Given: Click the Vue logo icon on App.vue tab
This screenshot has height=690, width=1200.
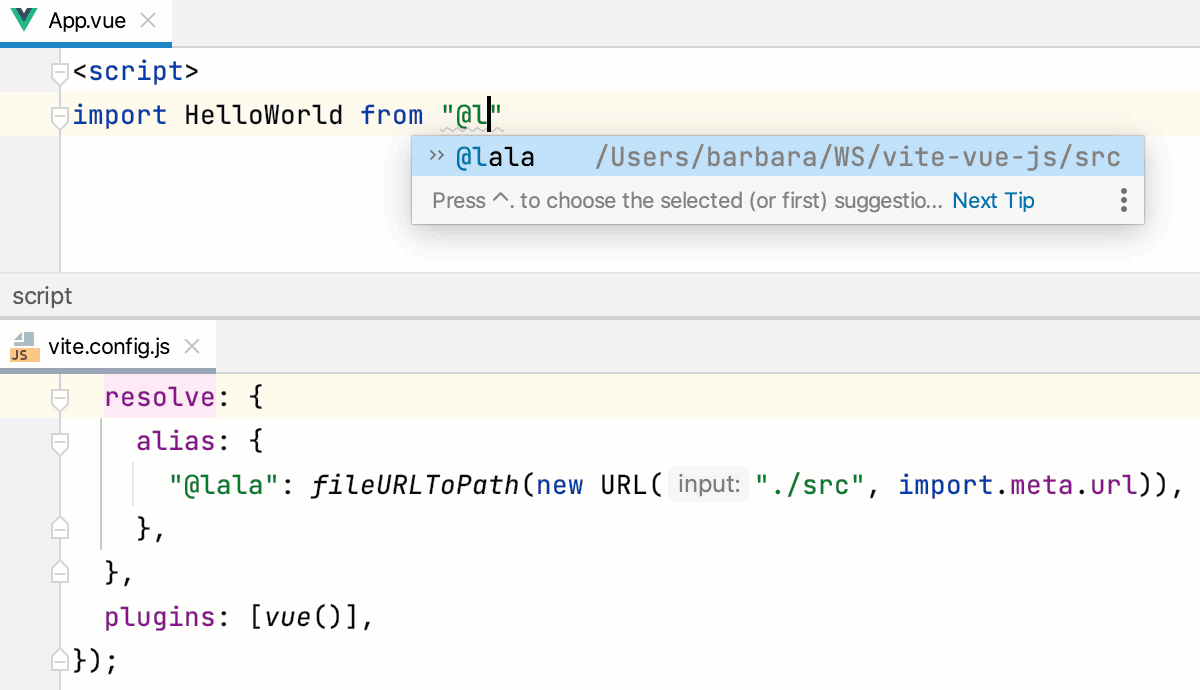Looking at the screenshot, I should tap(22, 19).
